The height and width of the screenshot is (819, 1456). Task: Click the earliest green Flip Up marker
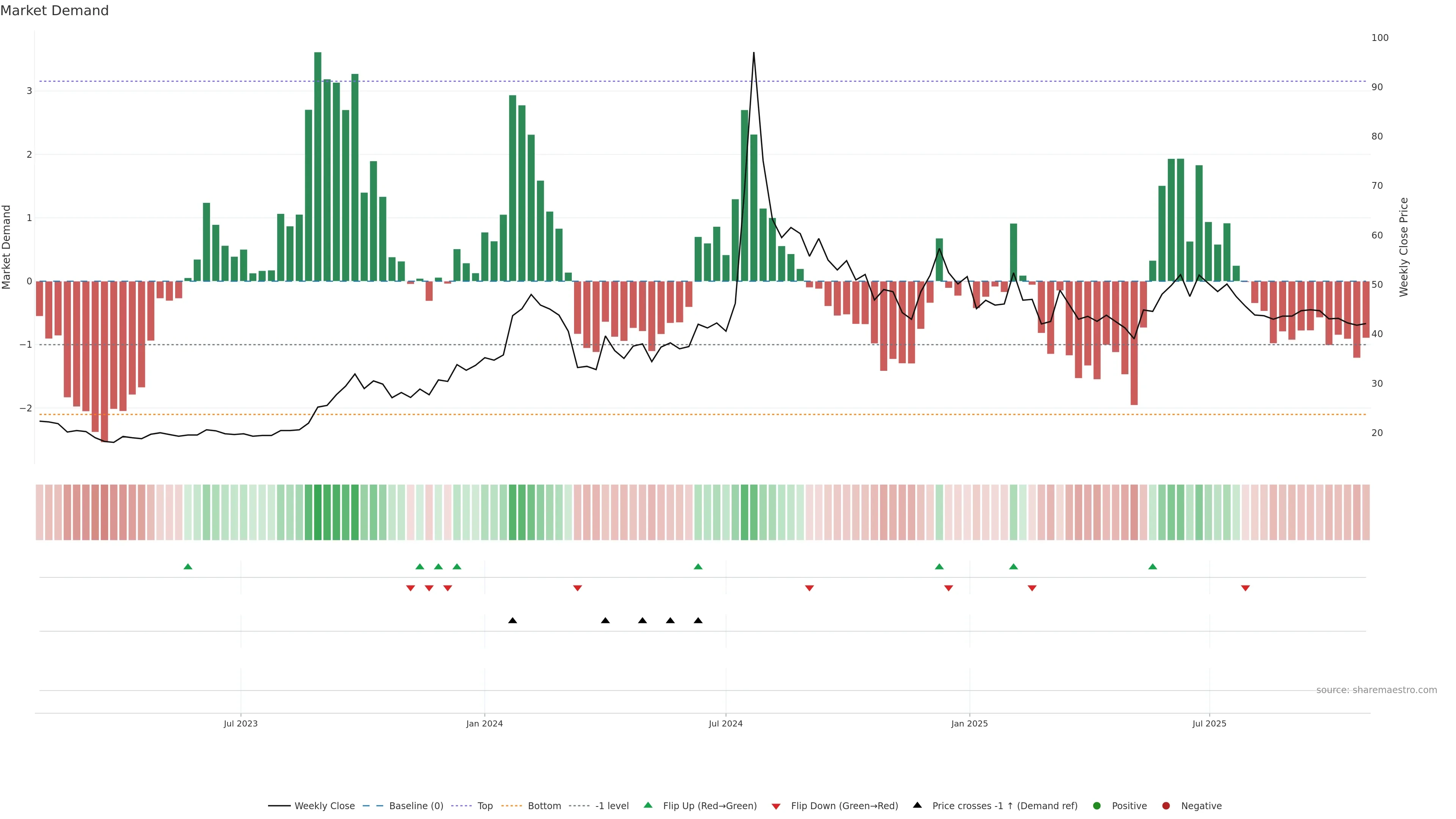[188, 566]
